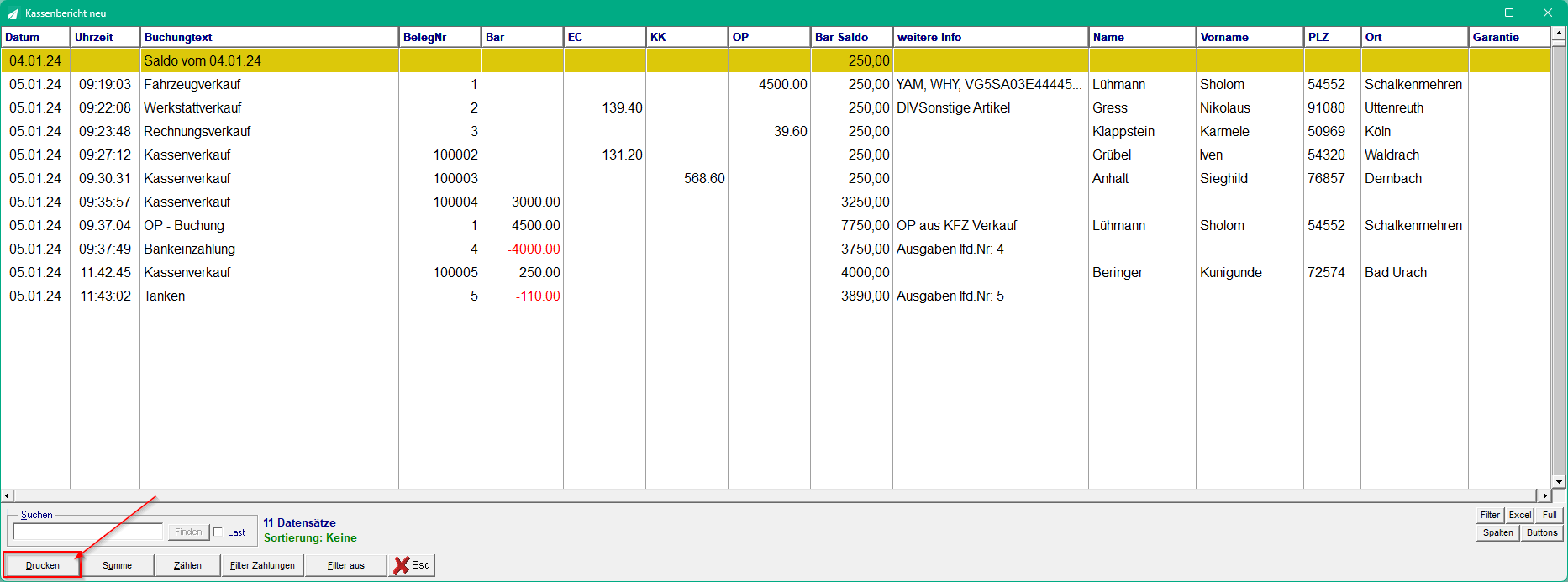
Task: Apply Filter Zahlungen
Action: (x=262, y=565)
